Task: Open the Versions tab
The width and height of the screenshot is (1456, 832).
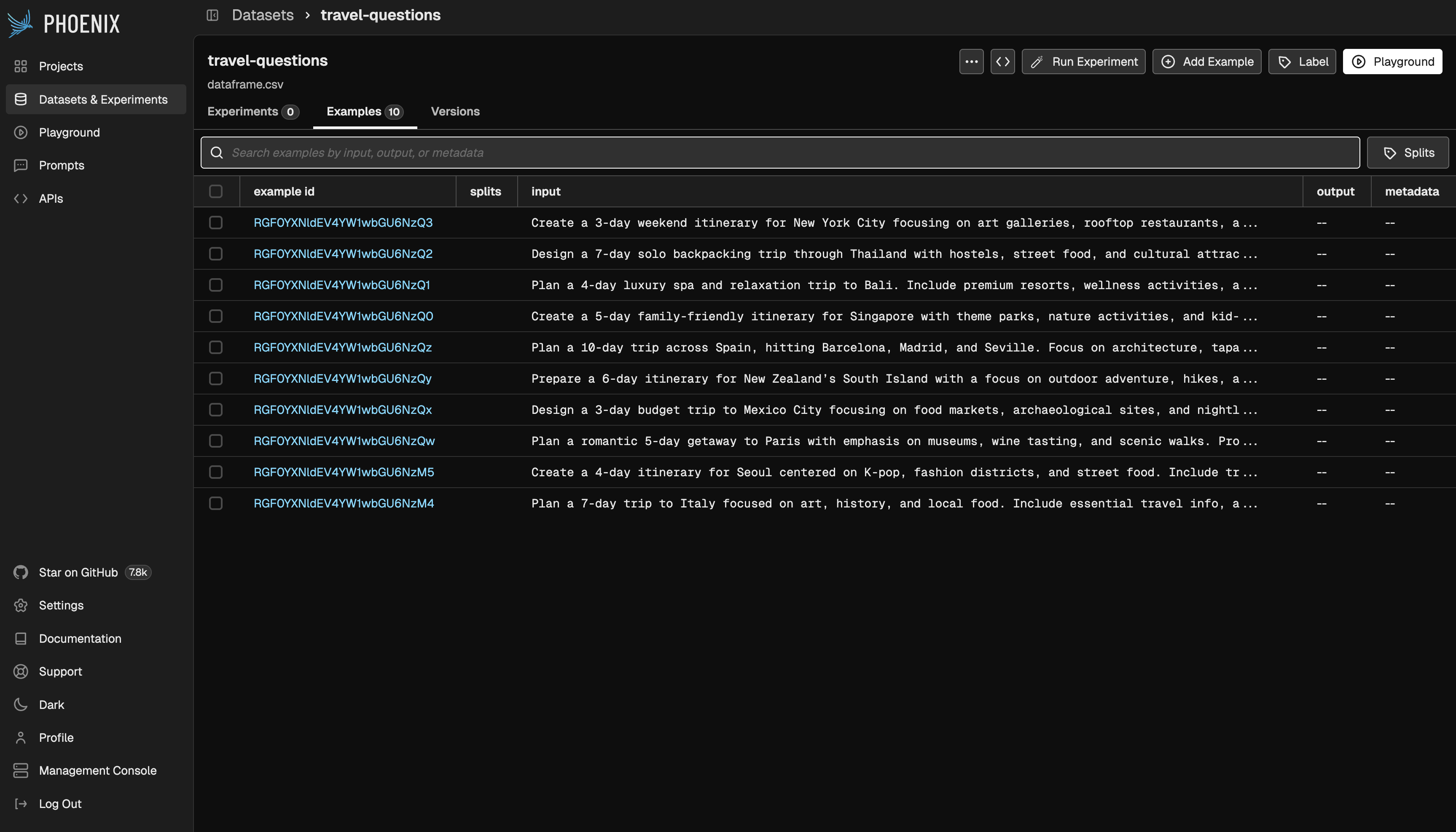Action: (x=455, y=111)
